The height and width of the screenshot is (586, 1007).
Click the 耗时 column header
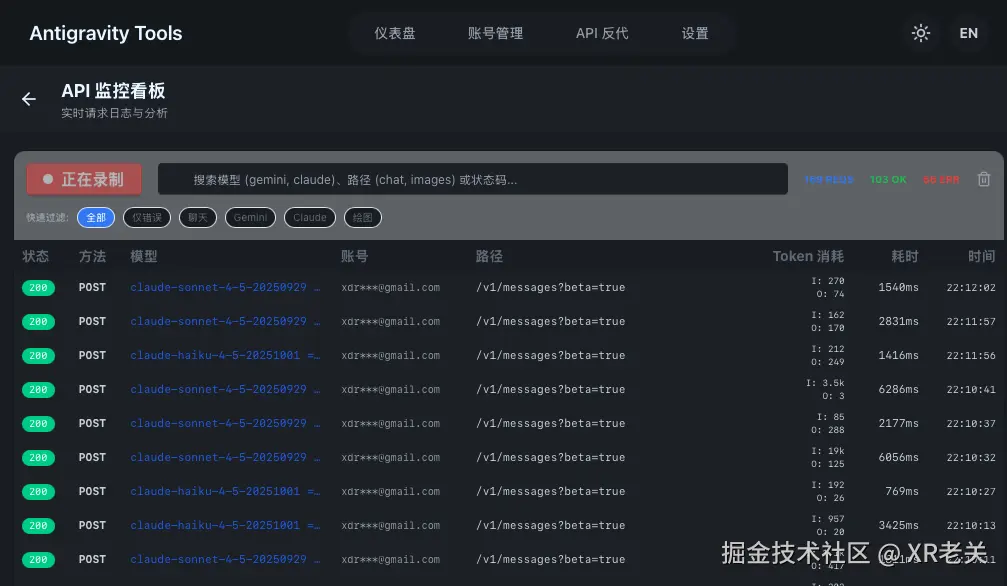pyautogui.click(x=905, y=256)
